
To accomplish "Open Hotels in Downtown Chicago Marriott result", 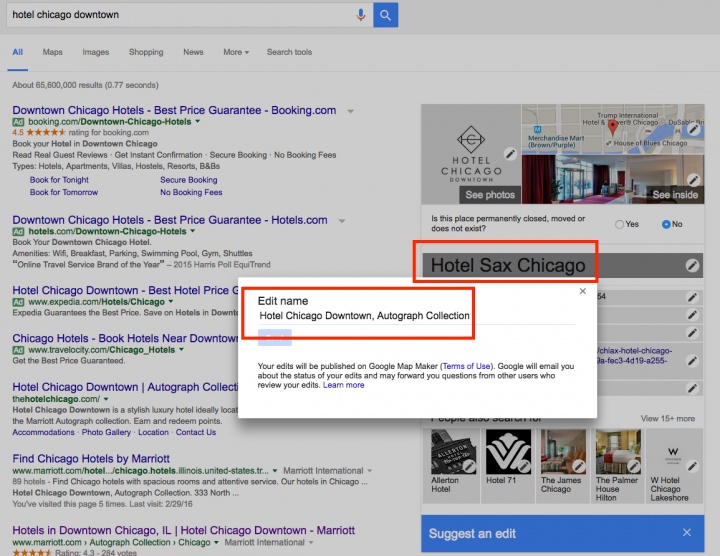I will click(x=183, y=530).
